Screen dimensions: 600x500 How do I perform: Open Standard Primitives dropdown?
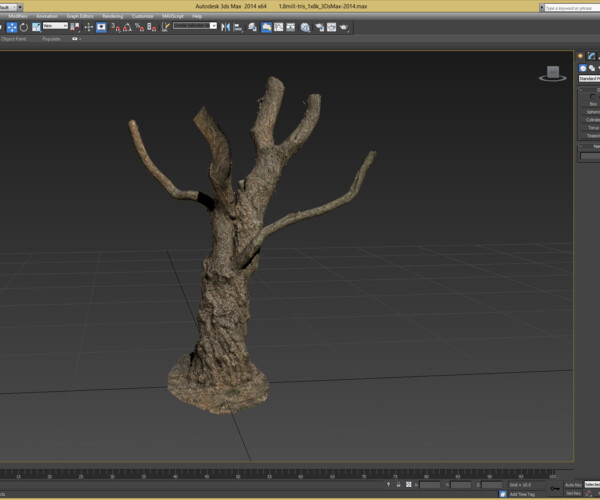[x=589, y=78]
